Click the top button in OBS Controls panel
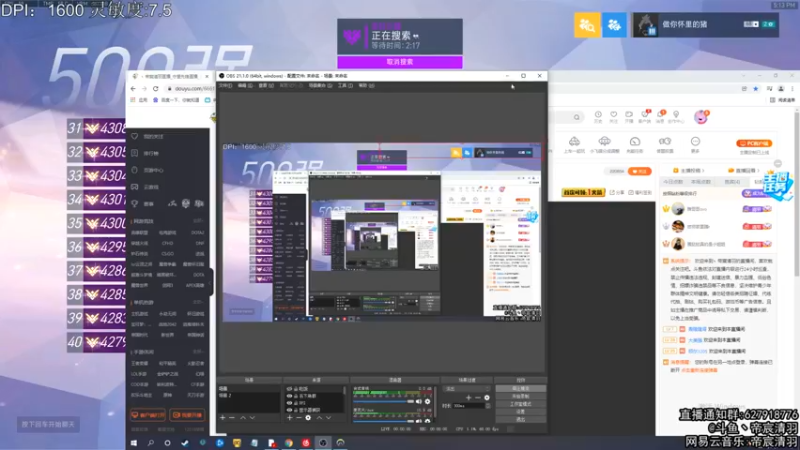 [x=520, y=389]
